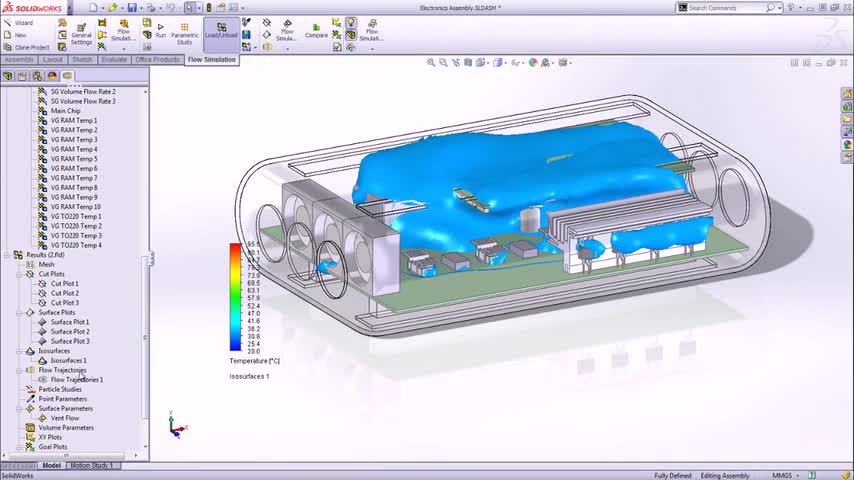This screenshot has width=854, height=480.
Task: Click the Zoom to Area icon
Action: tap(443, 63)
